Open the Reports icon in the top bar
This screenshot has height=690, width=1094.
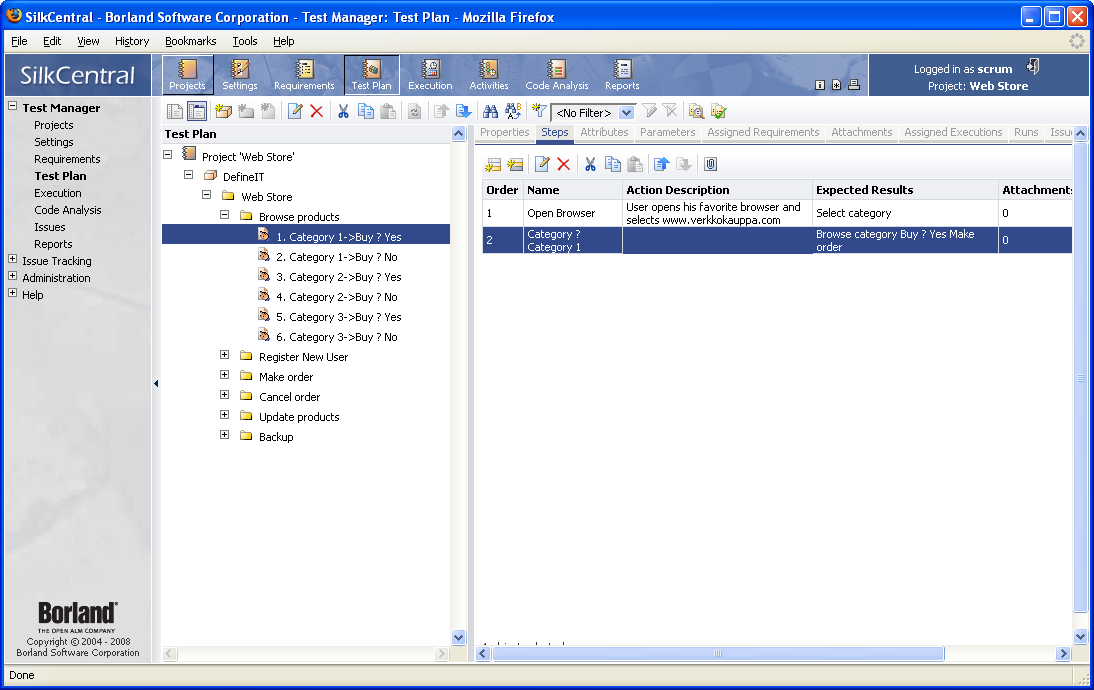(622, 75)
